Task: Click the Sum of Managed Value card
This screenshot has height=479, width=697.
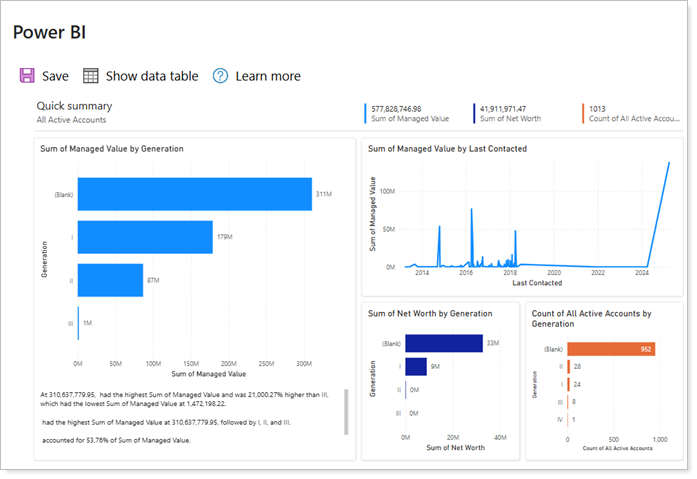Action: [410, 113]
